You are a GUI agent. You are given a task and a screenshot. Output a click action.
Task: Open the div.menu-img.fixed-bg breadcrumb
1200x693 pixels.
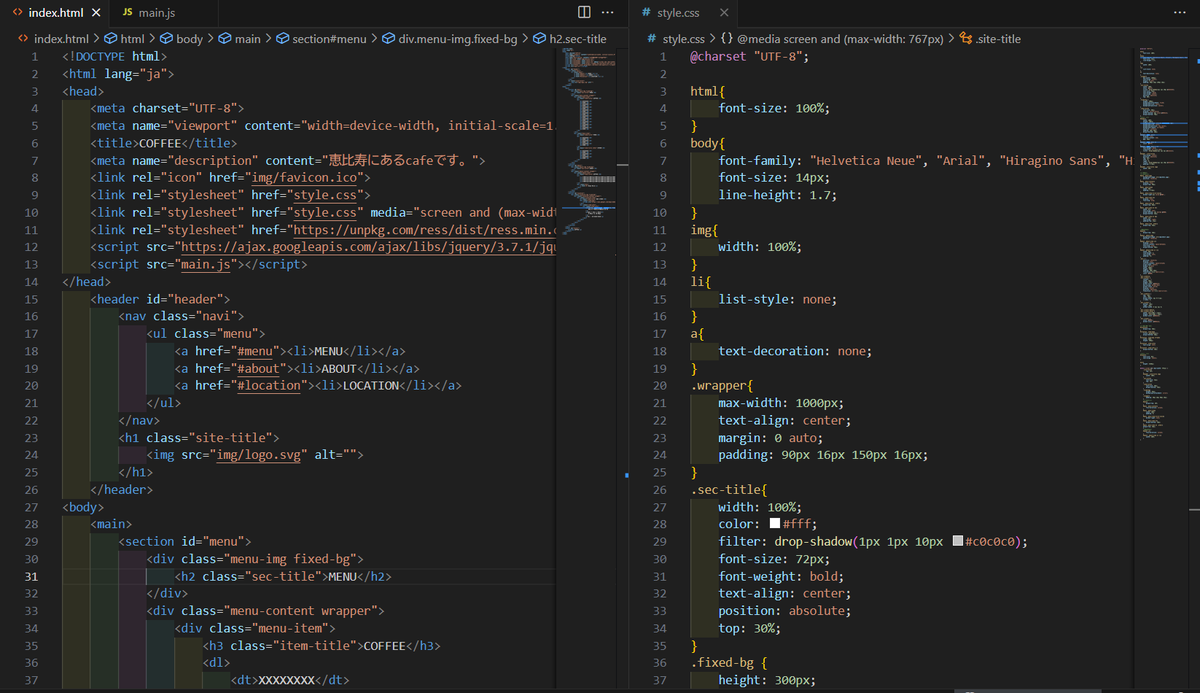pyautogui.click(x=449, y=39)
